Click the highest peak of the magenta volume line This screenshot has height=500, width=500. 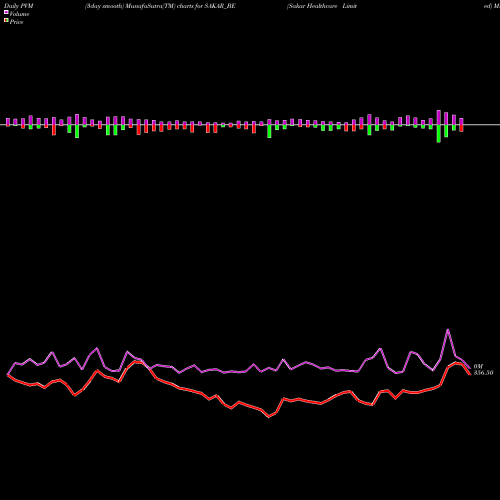point(448,330)
